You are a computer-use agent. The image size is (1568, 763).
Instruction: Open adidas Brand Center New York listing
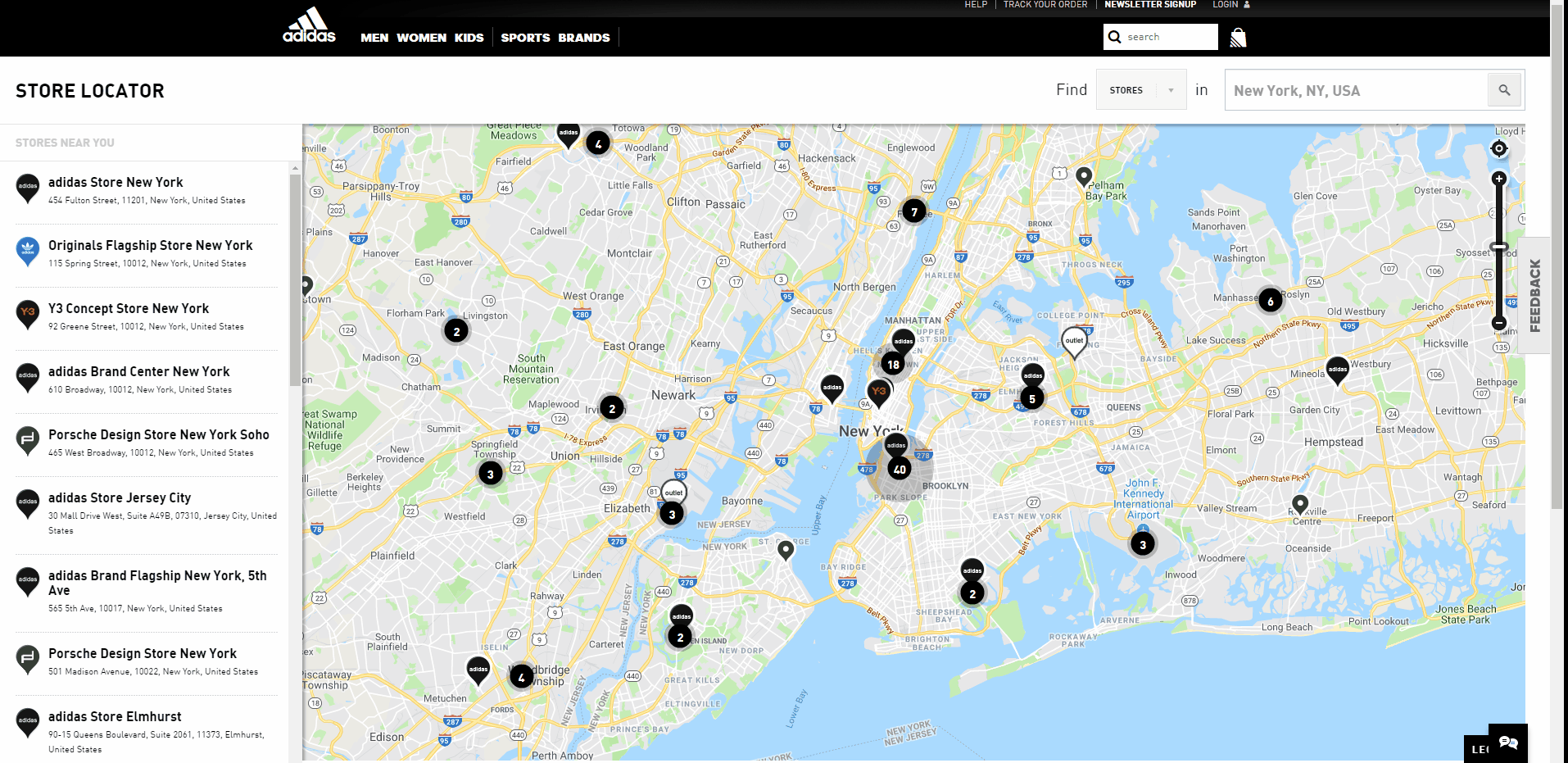147,380
